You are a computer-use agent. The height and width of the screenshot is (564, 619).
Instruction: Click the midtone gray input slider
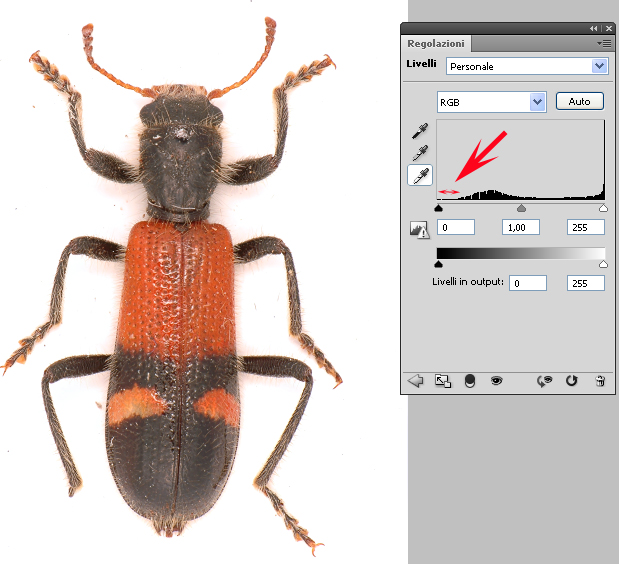pos(521,208)
